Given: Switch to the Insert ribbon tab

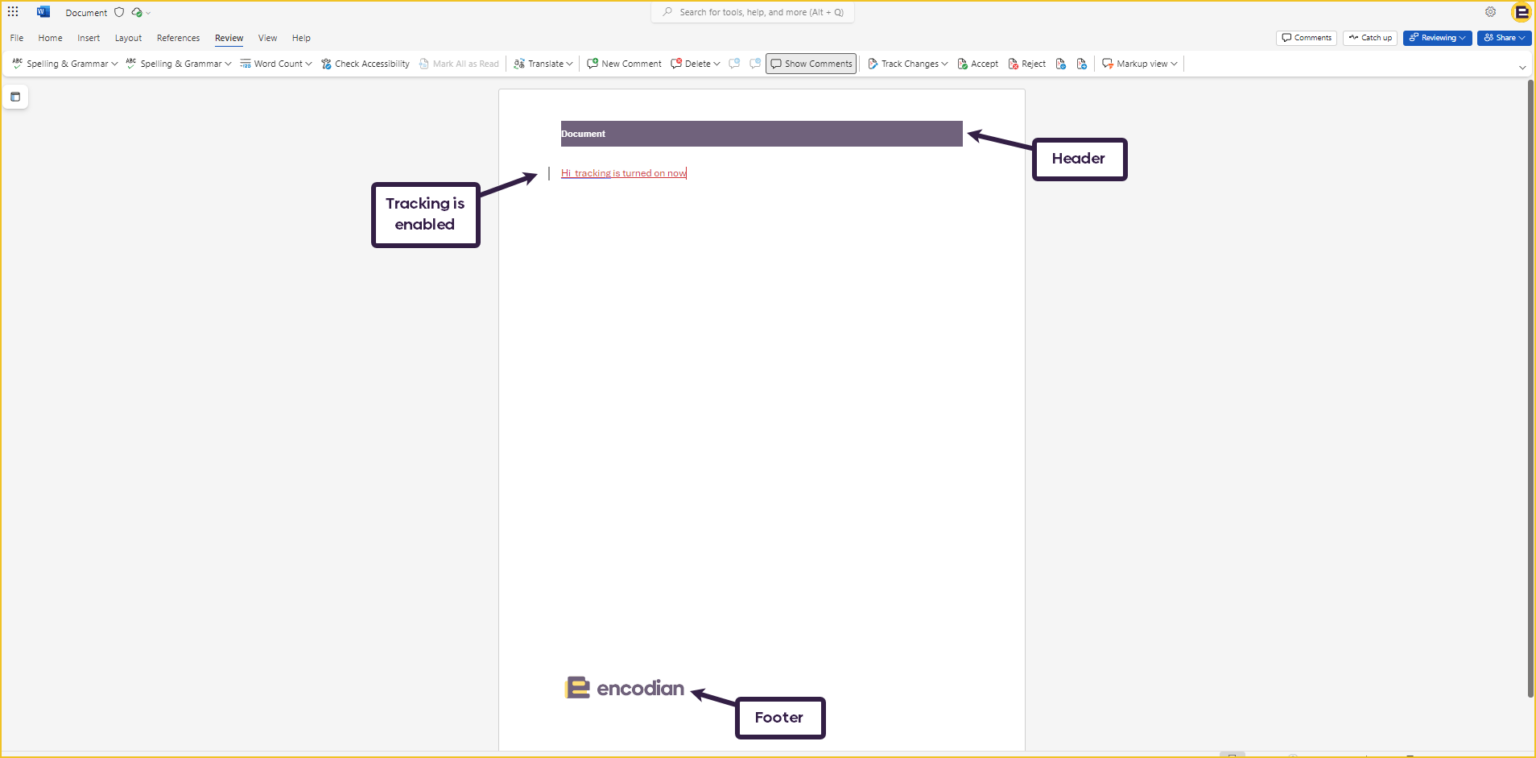Looking at the screenshot, I should point(88,38).
